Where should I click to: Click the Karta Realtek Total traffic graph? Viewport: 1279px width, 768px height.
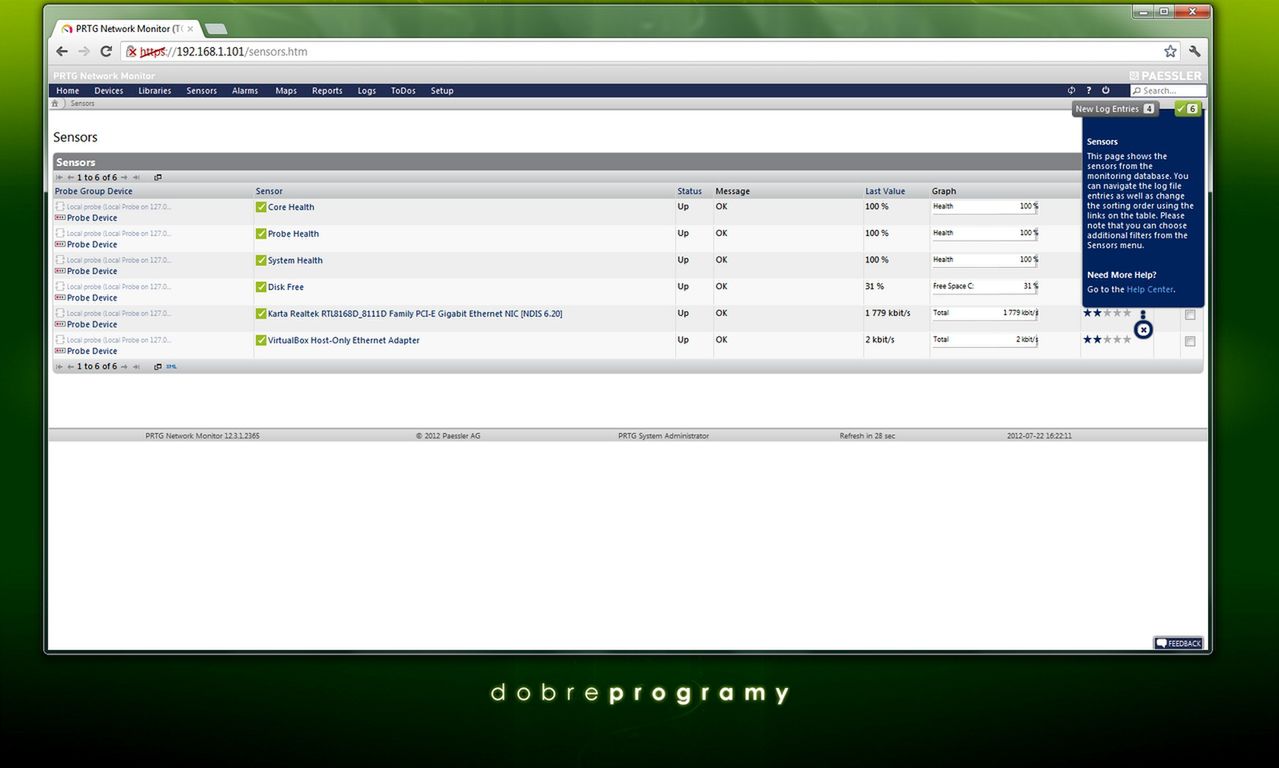pyautogui.click(x=985, y=313)
